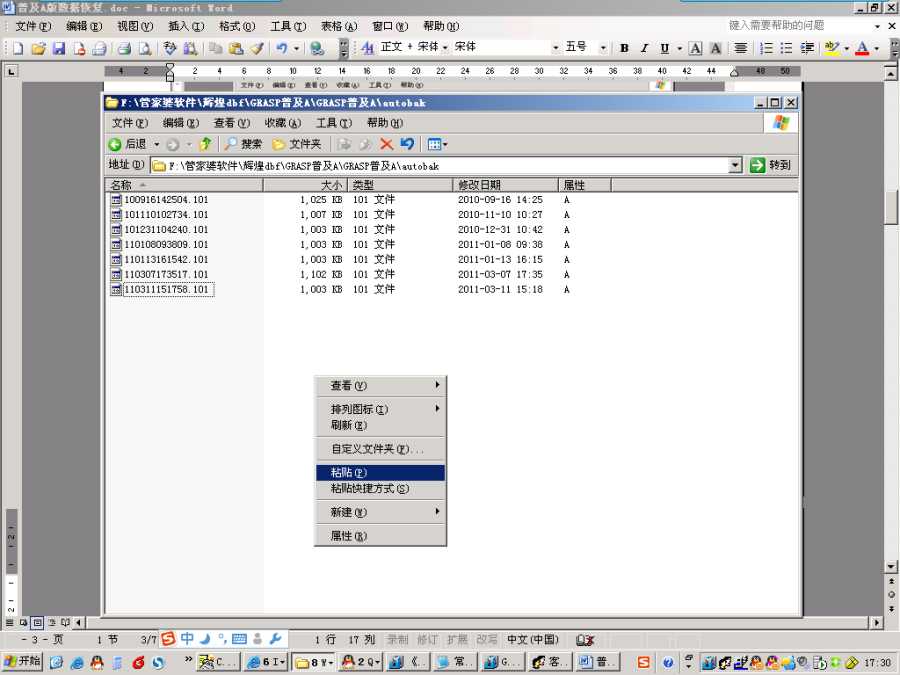Toggle the 录制 macro recording indicator
The height and width of the screenshot is (675, 900).
tap(397, 639)
